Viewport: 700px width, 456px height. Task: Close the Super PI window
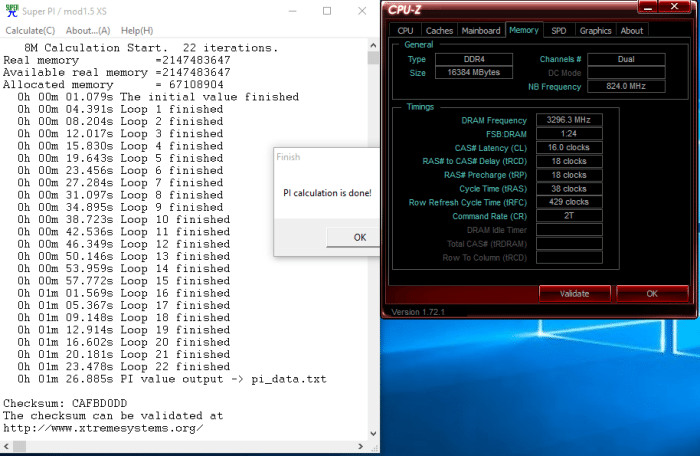click(x=362, y=11)
